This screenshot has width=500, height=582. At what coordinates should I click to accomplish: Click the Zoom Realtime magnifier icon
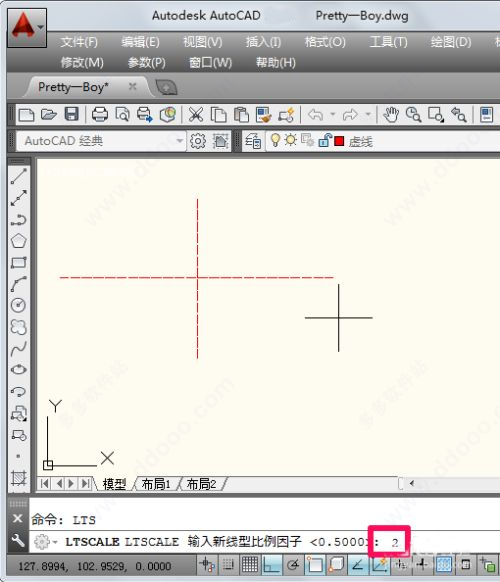413,115
